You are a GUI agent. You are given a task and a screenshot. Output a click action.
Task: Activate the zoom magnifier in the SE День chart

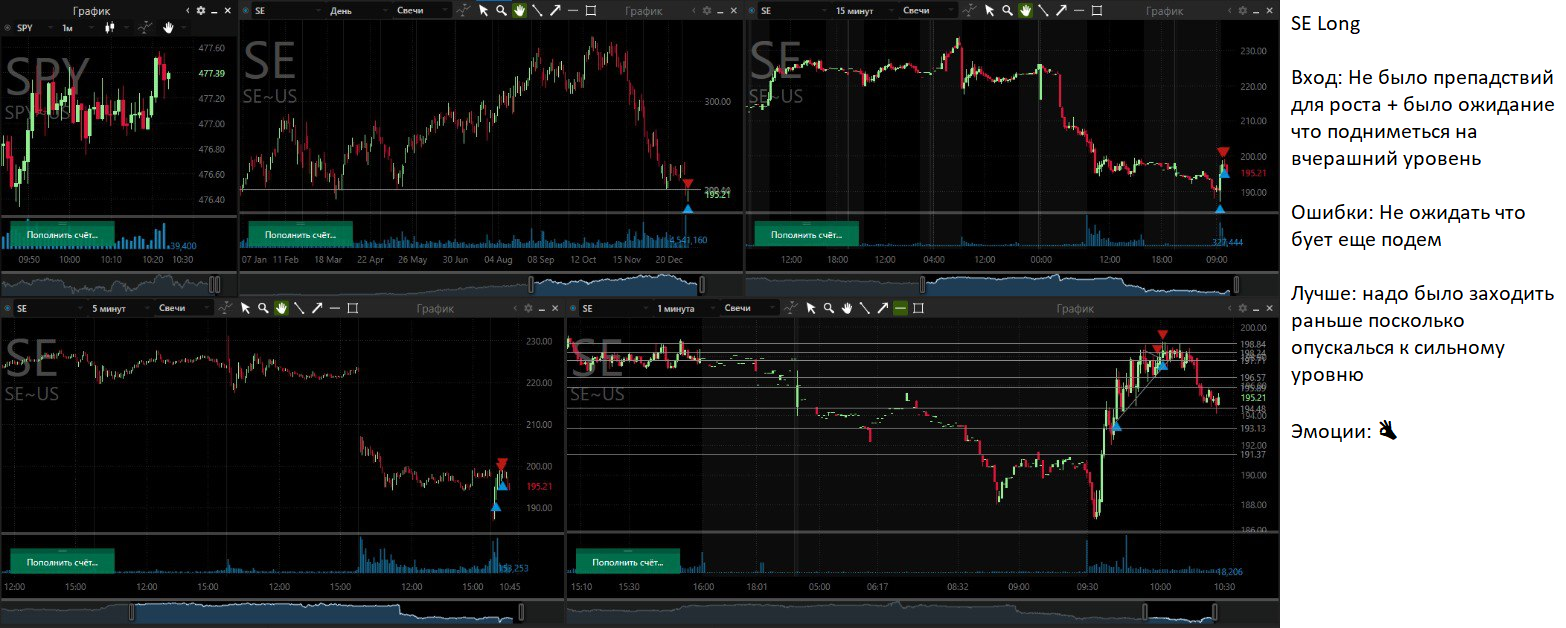[501, 11]
